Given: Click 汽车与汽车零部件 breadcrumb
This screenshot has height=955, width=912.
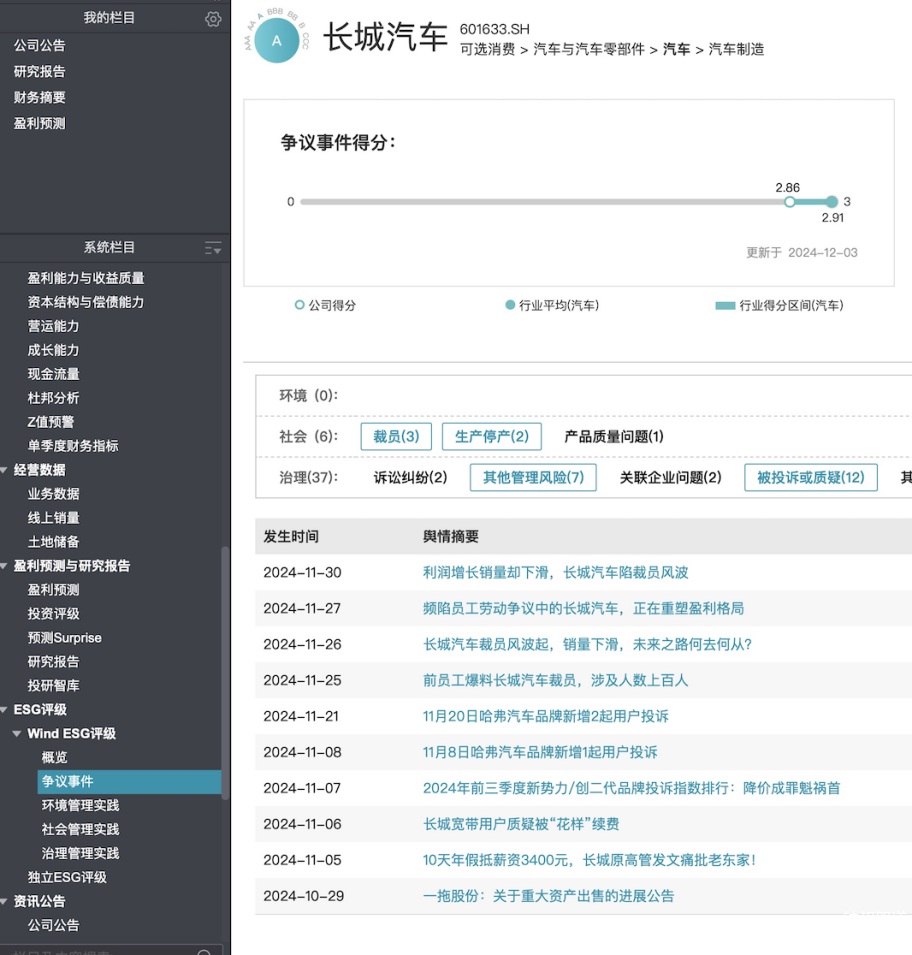Looking at the screenshot, I should tap(589, 49).
